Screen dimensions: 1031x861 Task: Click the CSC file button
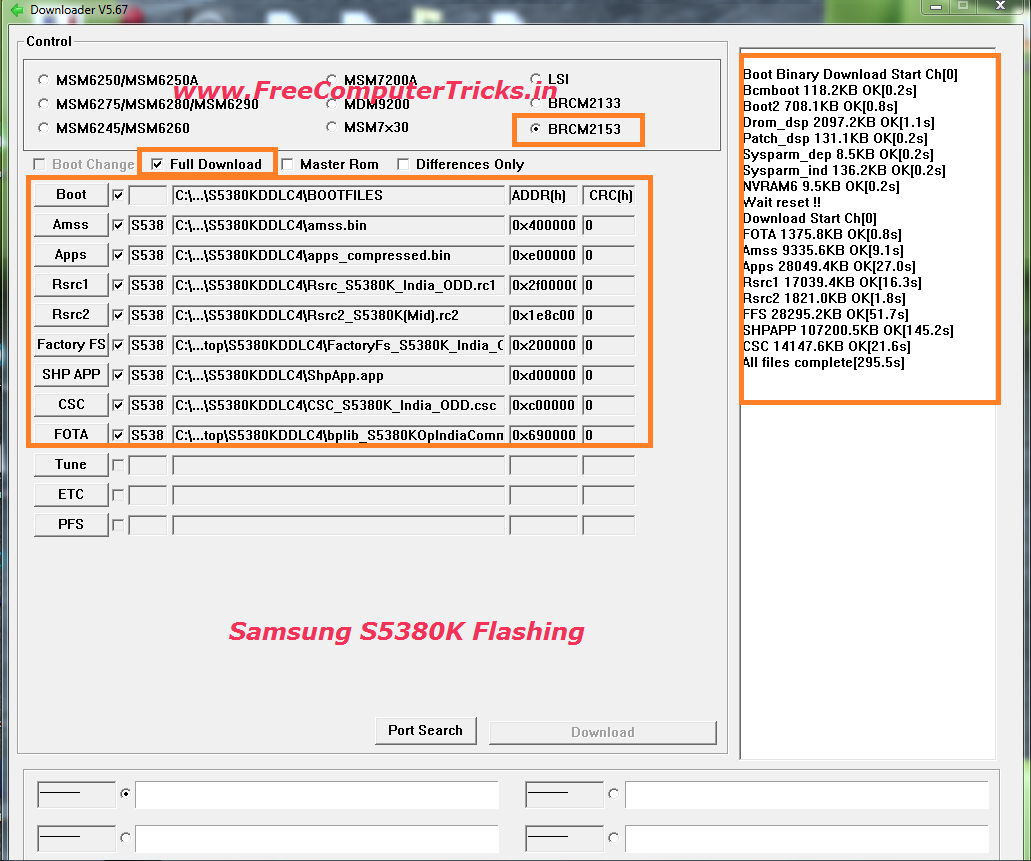[x=71, y=405]
